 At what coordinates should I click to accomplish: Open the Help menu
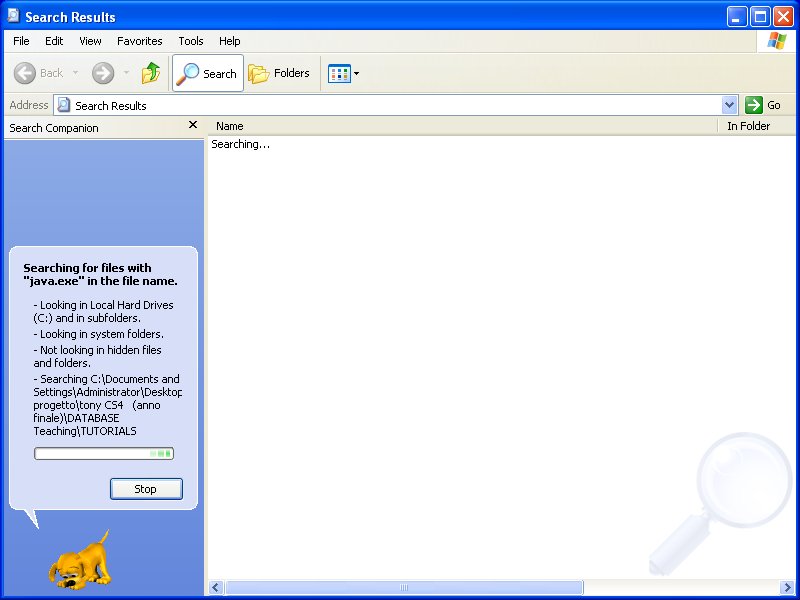coord(230,41)
